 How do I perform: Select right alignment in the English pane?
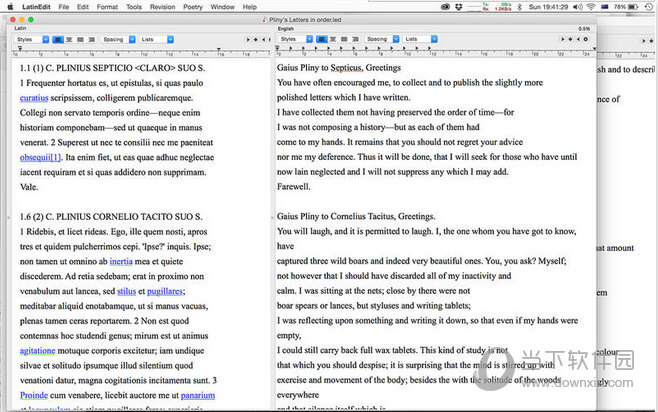355,39
